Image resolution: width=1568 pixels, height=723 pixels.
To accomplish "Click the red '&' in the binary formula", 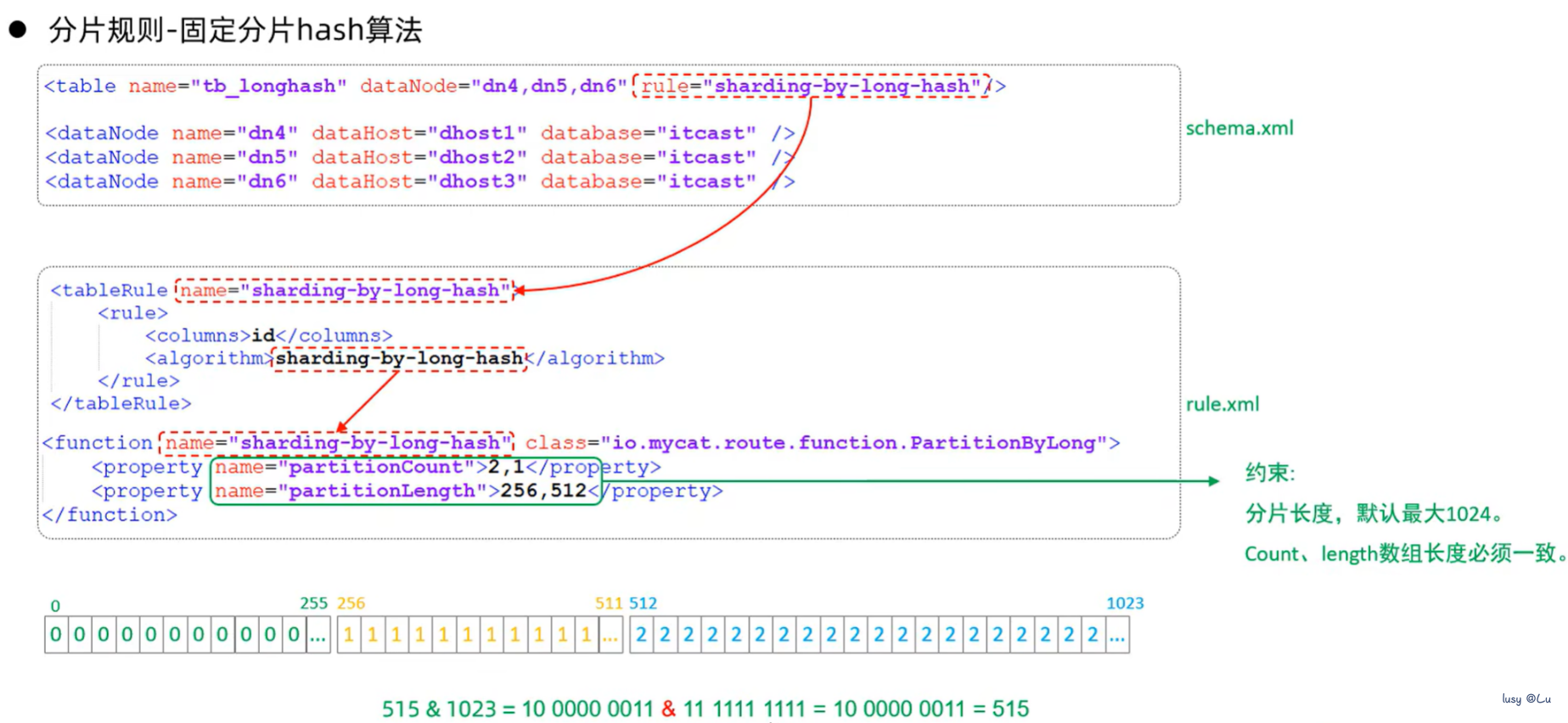I will click(669, 709).
